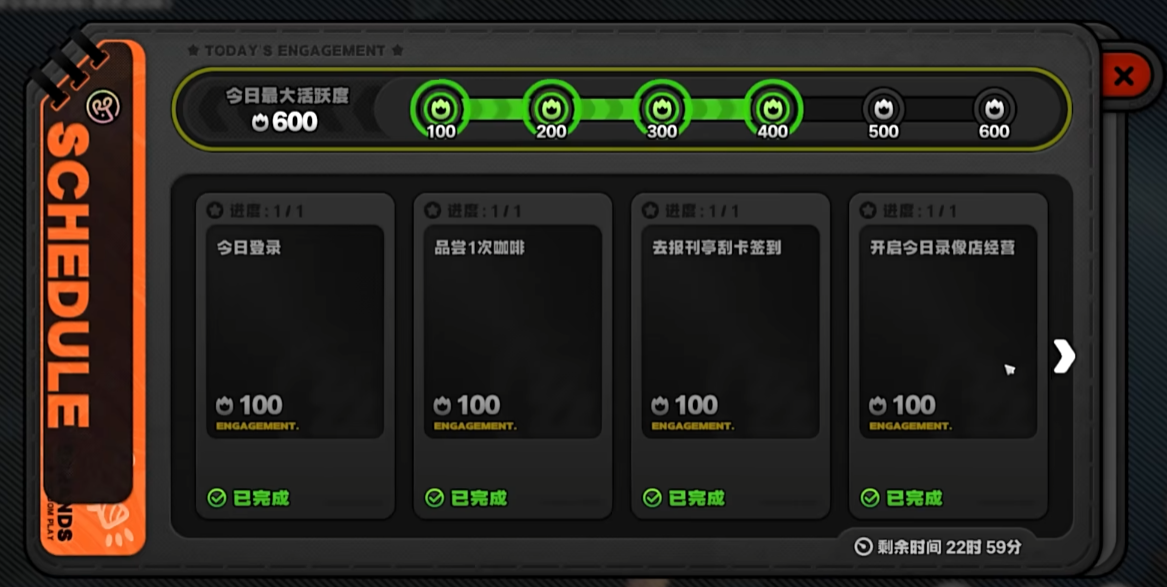Click the 已完成 label on 开启今日录像店经营 card
This screenshot has height=587, width=1167.
click(x=915, y=498)
